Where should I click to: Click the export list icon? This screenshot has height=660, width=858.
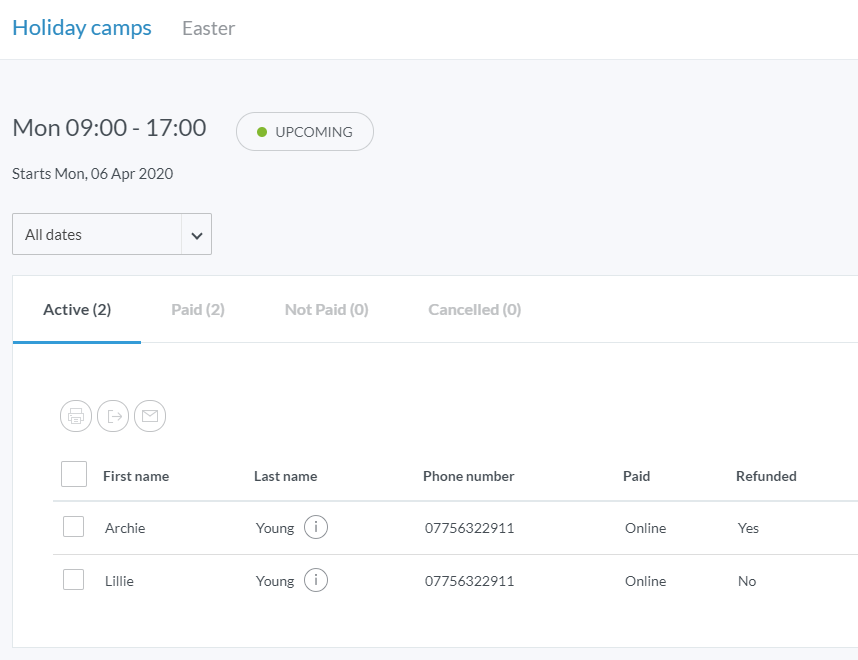pos(113,416)
